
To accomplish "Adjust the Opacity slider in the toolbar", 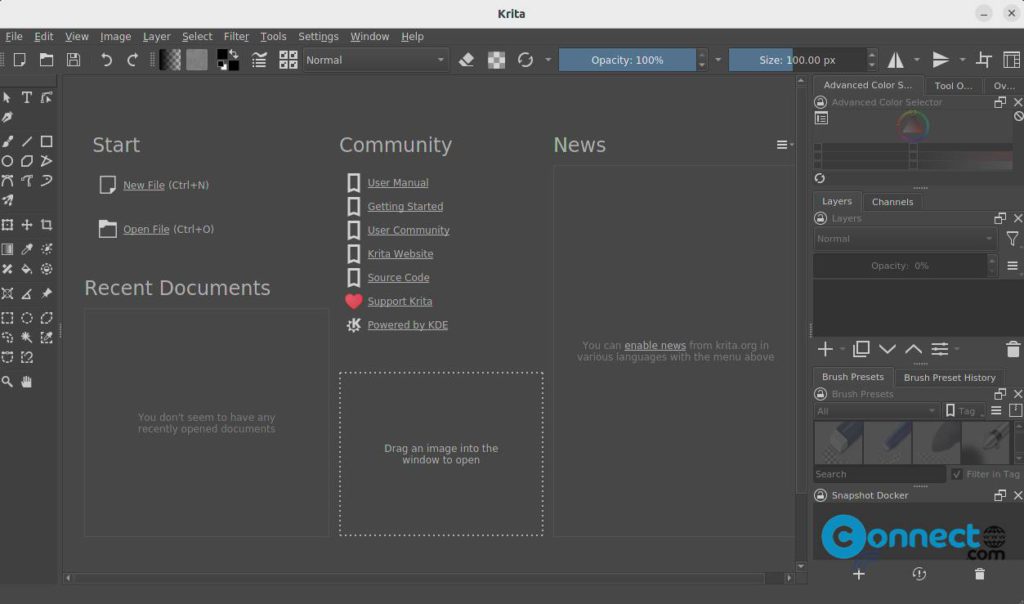I will 630,59.
